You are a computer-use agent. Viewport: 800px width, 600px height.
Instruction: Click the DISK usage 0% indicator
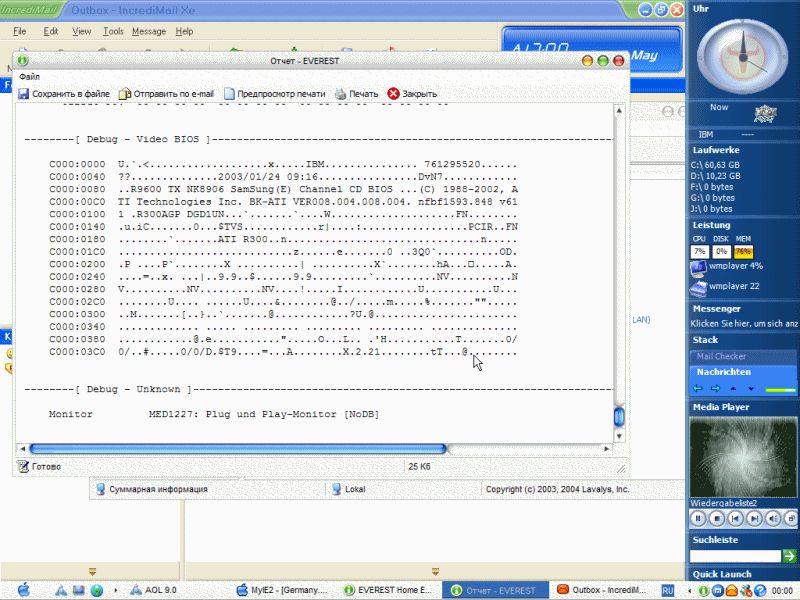coord(721,252)
